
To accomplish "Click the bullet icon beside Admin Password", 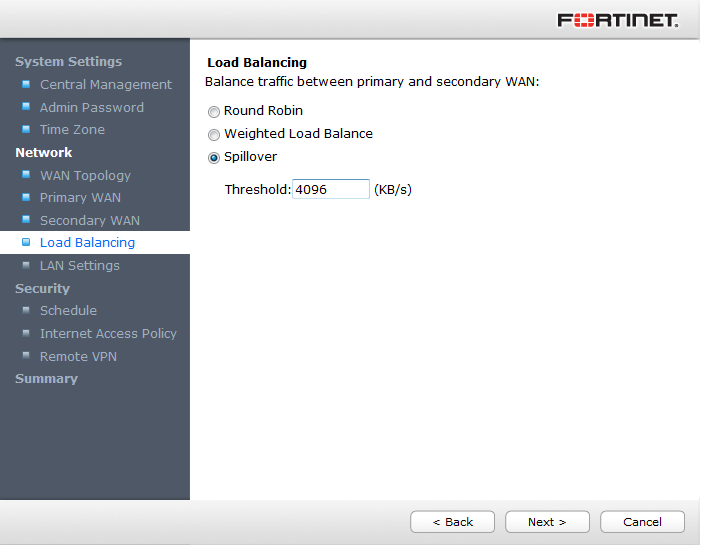I will (x=26, y=107).
